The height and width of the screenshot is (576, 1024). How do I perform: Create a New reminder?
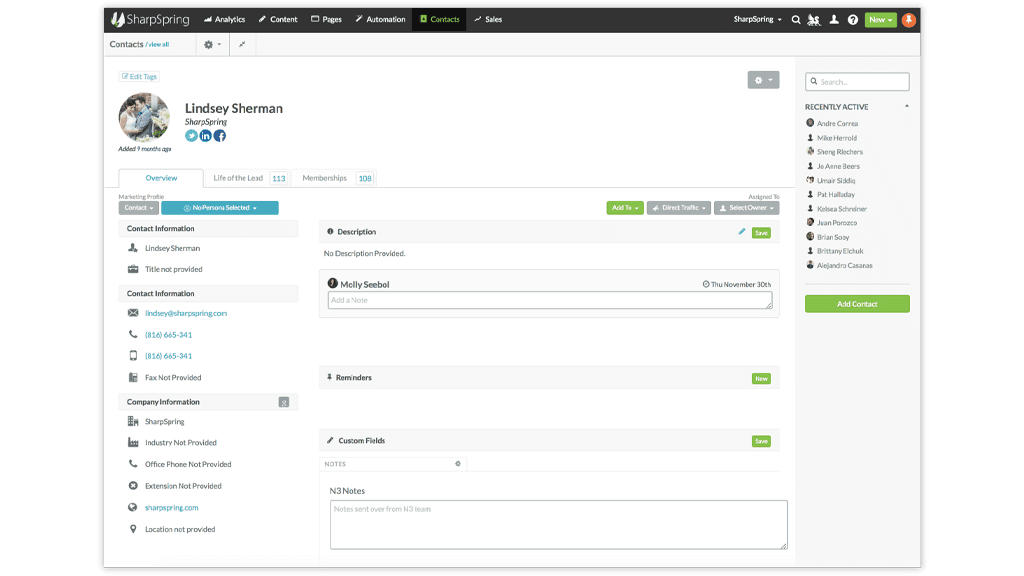[761, 379]
